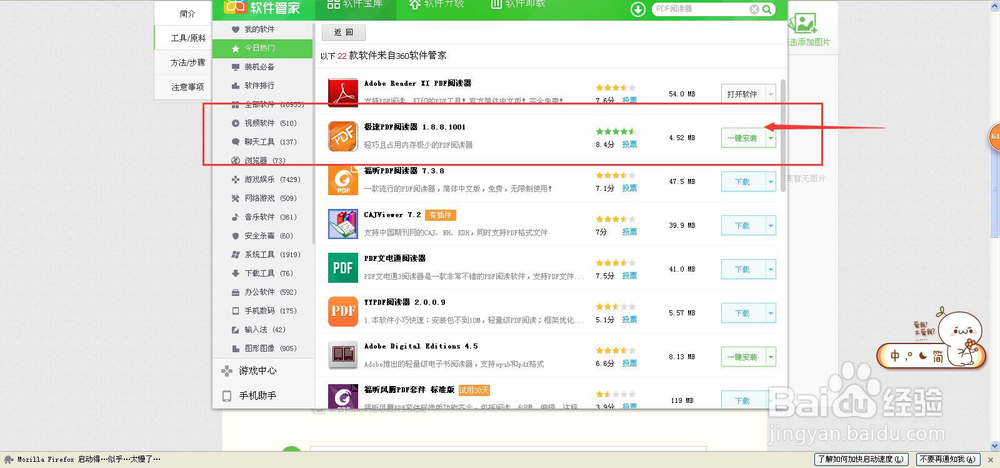Click the shield icon beside 安全杀毒

(x=235, y=236)
